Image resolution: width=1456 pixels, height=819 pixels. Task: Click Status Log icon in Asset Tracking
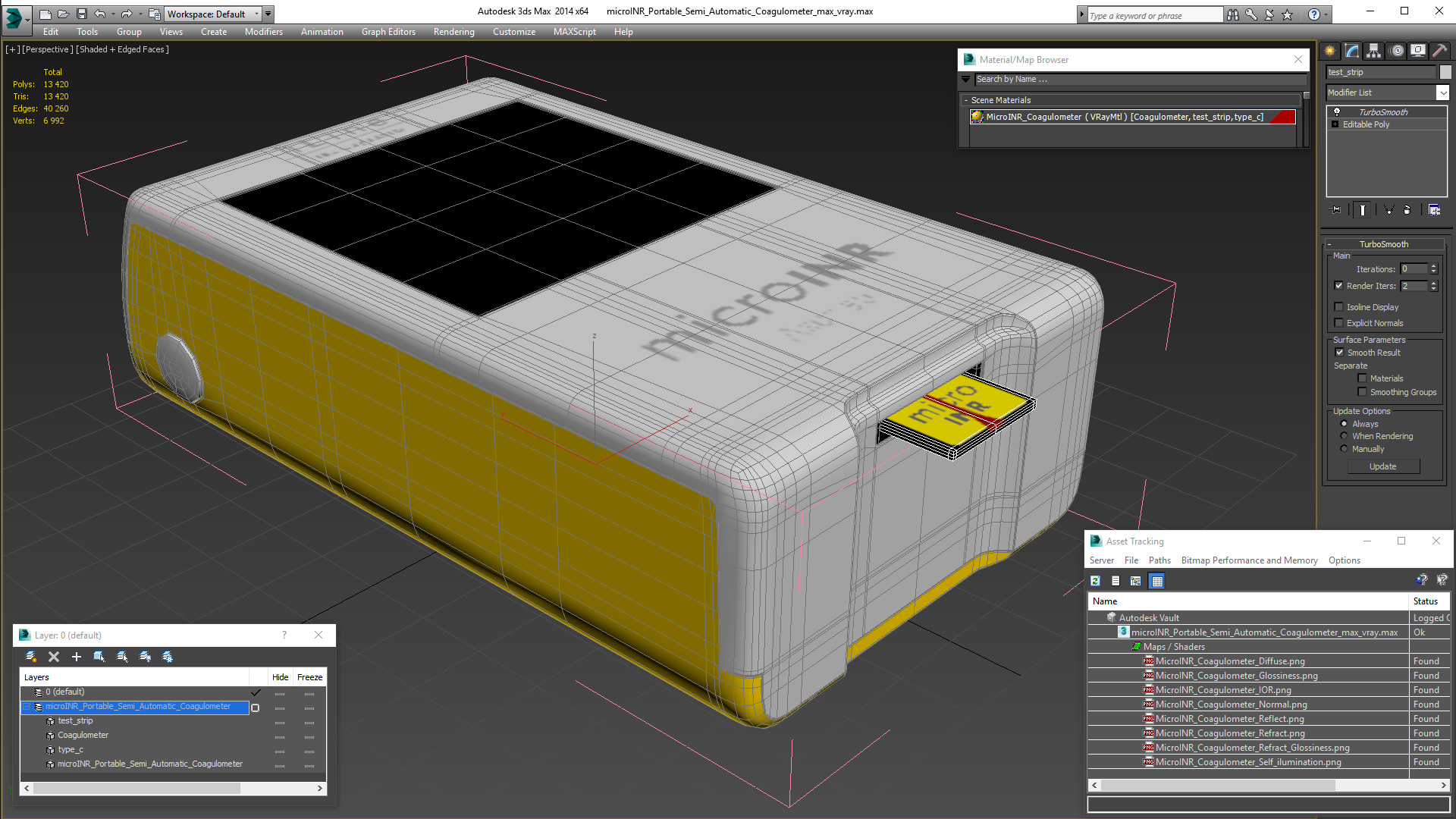click(x=1116, y=581)
